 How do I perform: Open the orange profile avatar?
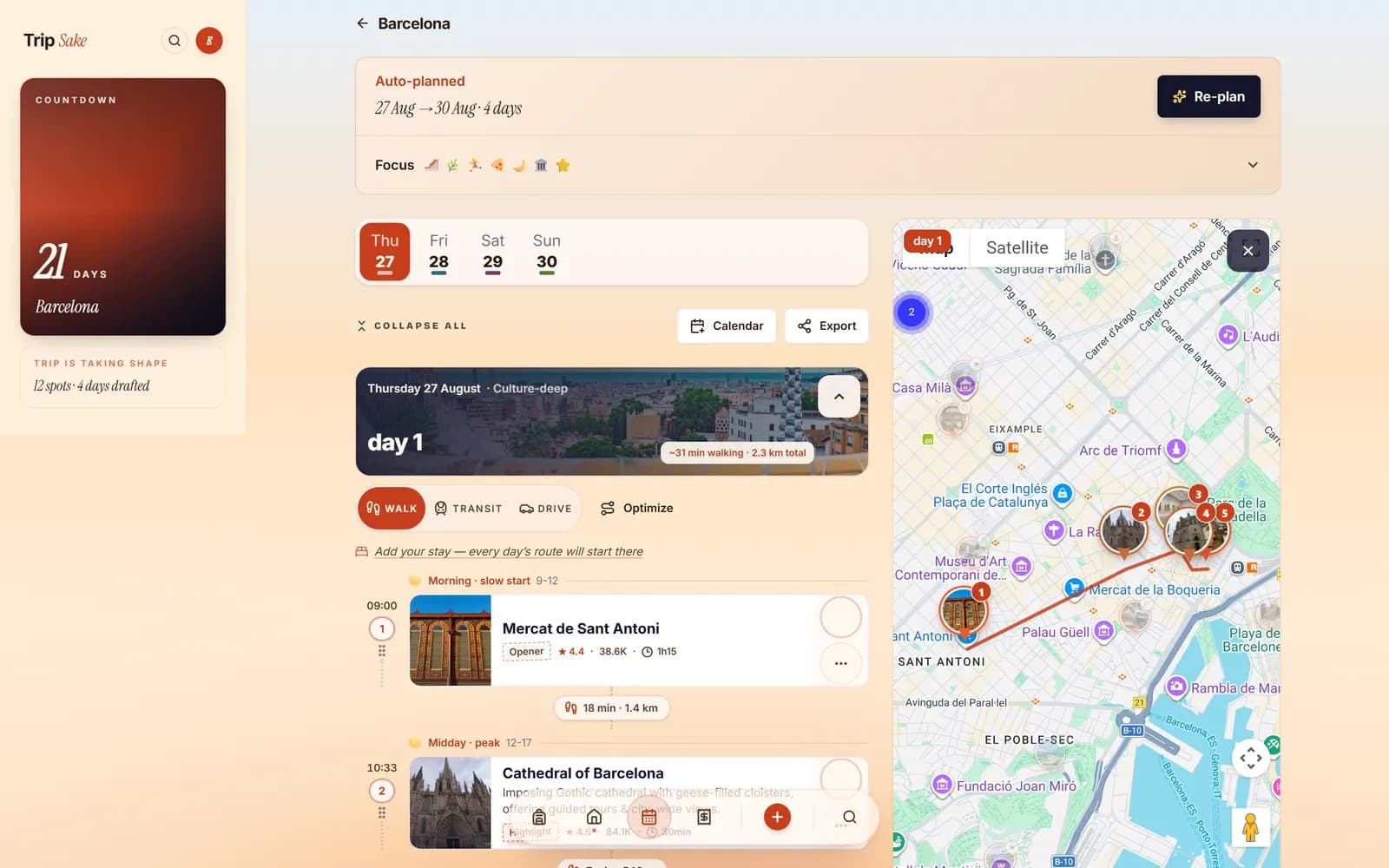click(x=209, y=41)
